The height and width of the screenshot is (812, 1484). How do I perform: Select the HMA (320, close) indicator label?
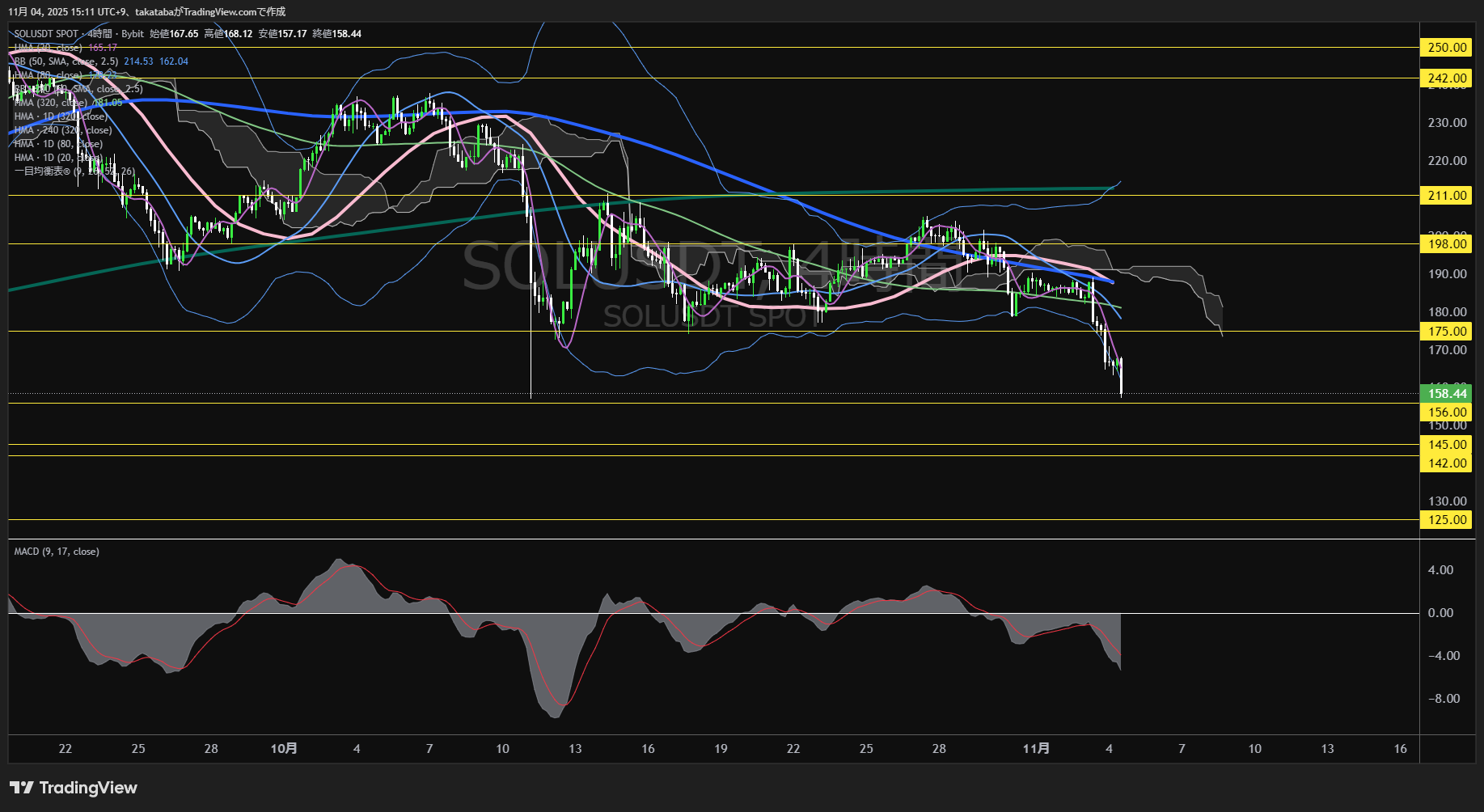tap(50, 103)
